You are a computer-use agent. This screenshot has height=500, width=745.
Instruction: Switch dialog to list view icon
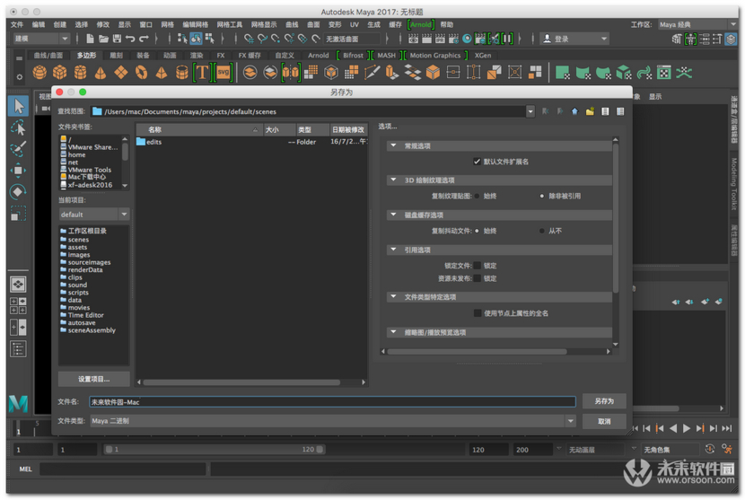click(x=605, y=112)
